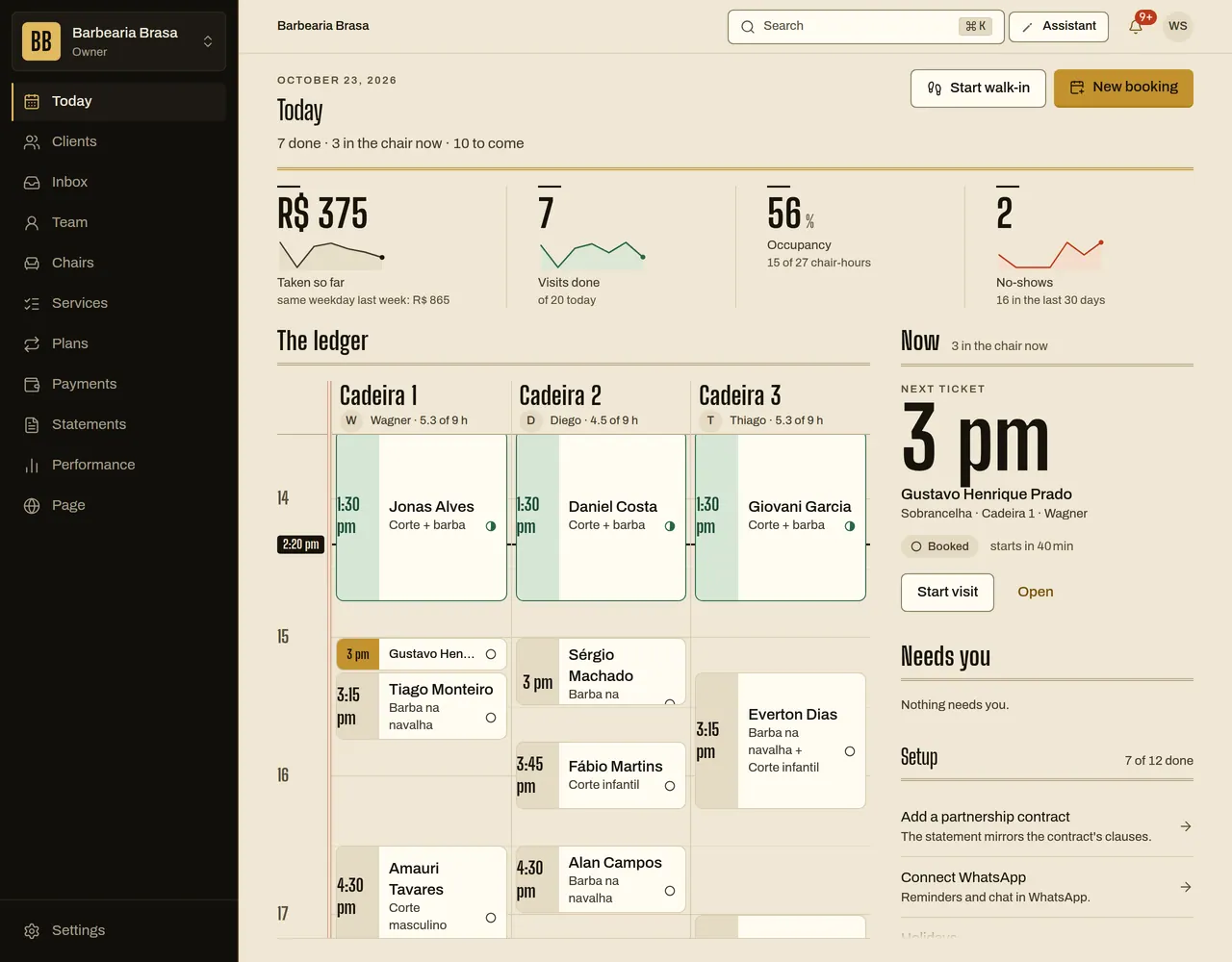This screenshot has height=962, width=1232.
Task: Click the Booked status chip
Action: 939,546
